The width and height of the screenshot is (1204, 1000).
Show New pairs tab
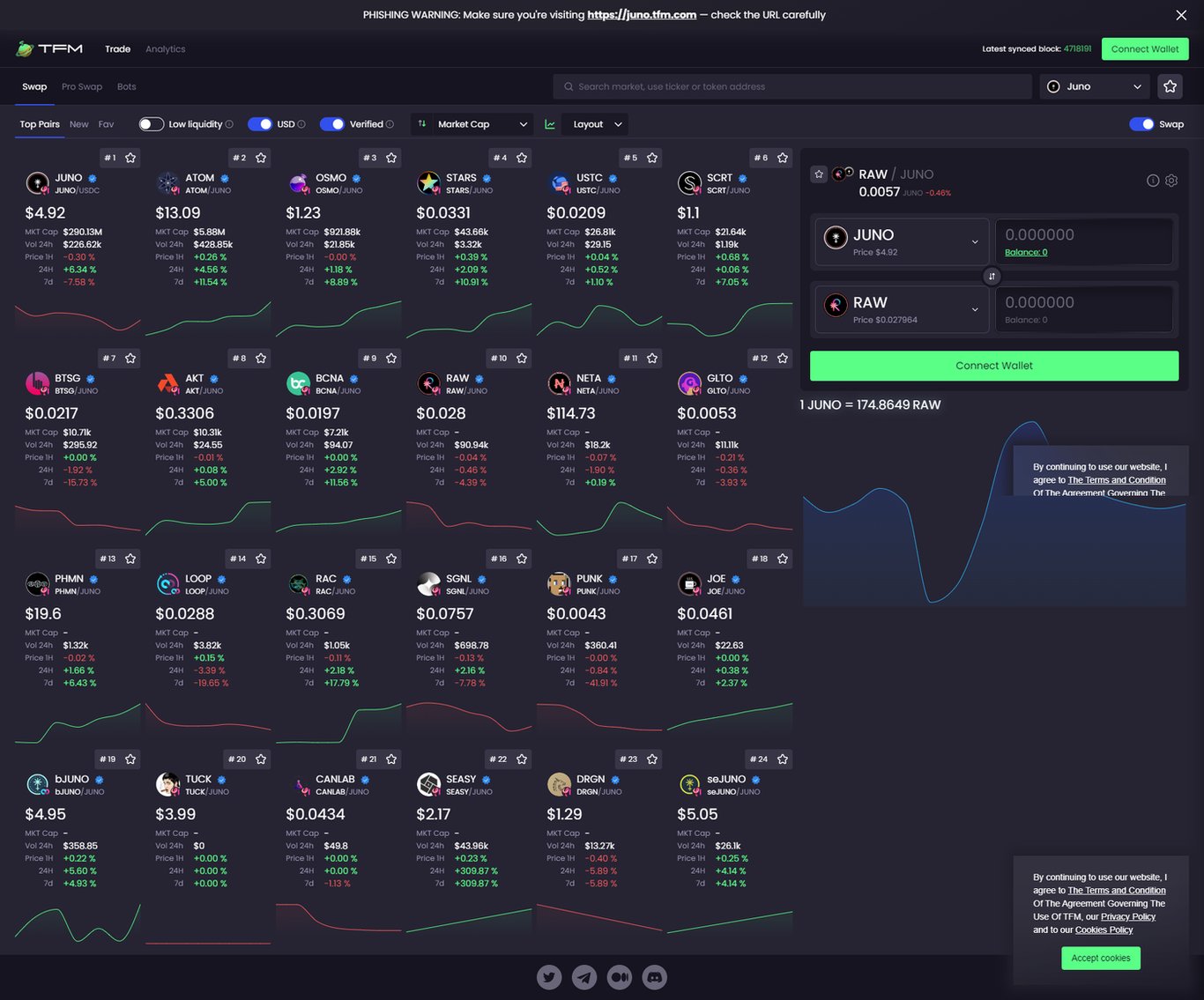(79, 124)
